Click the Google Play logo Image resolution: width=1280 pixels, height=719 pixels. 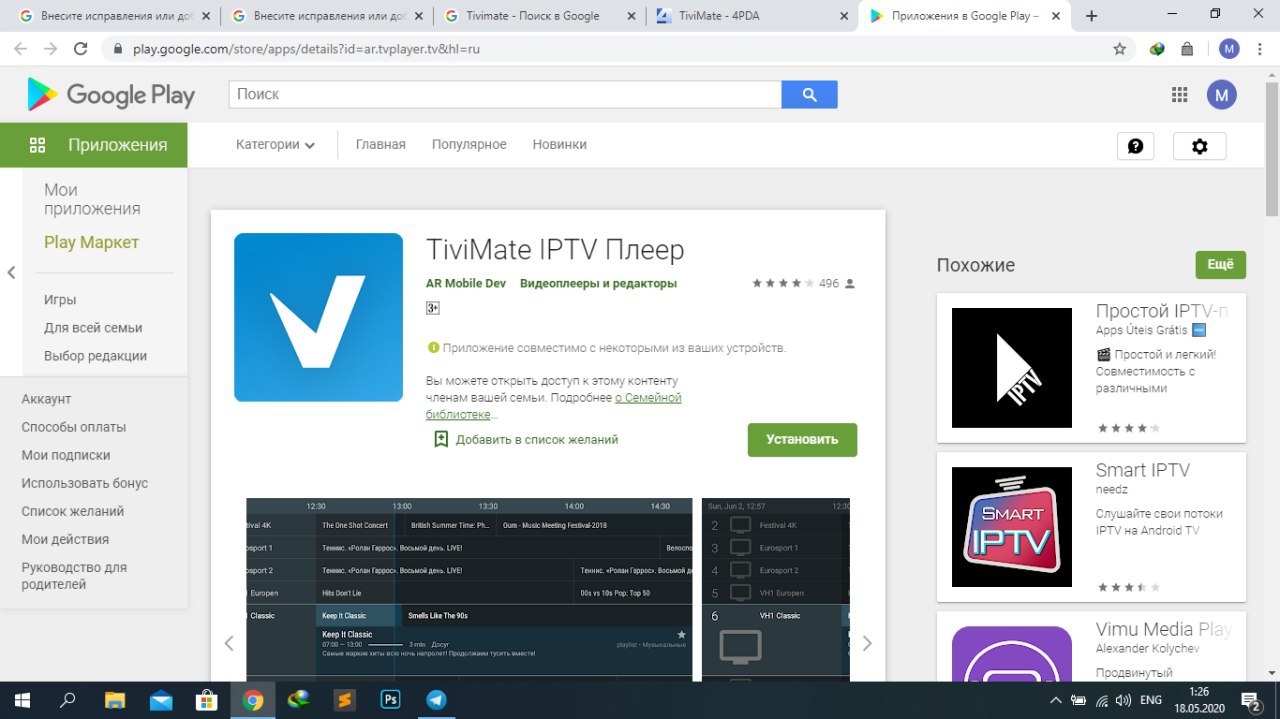[111, 95]
